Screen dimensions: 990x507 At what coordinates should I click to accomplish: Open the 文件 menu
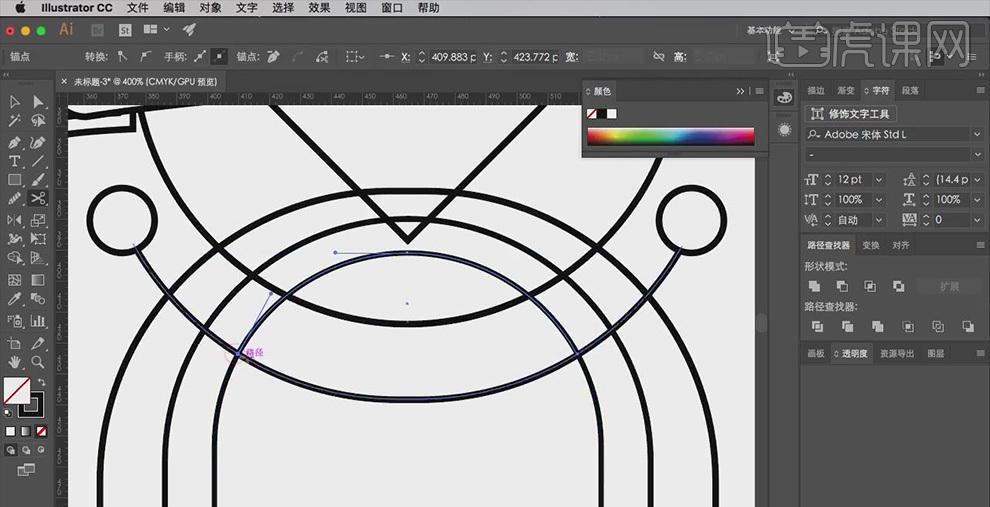click(137, 8)
